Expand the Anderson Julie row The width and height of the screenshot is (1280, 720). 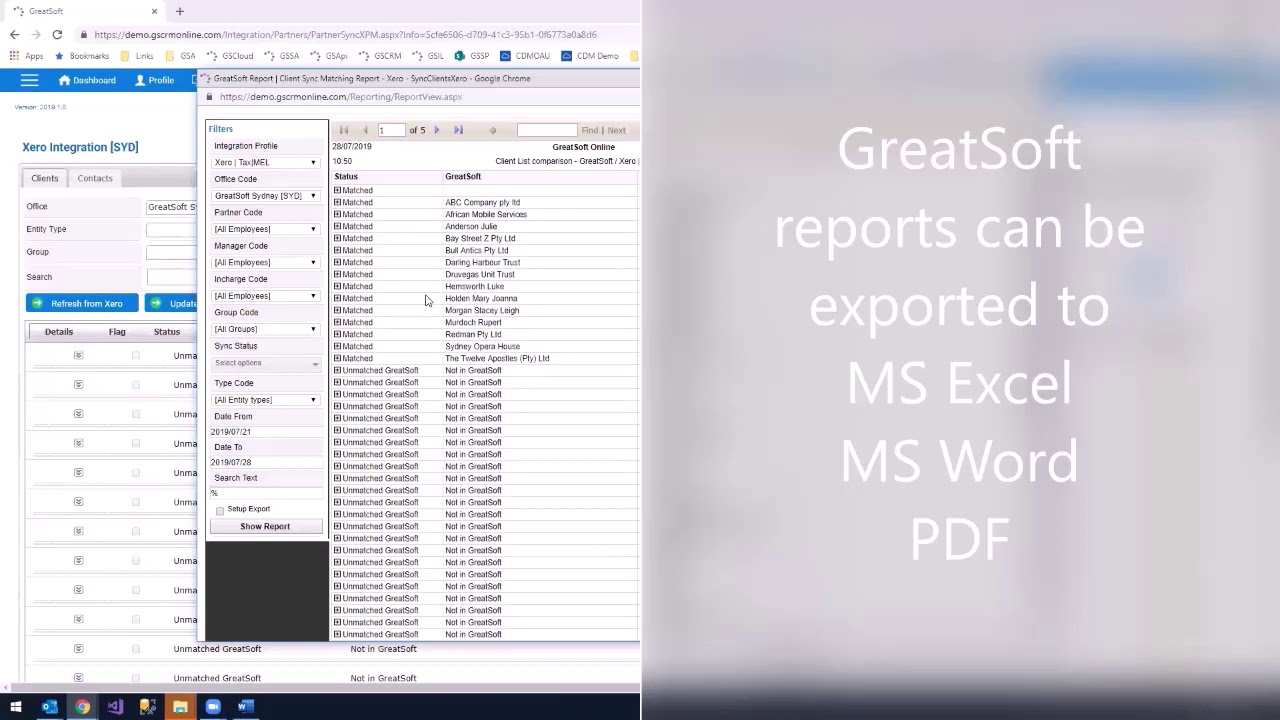pos(337,226)
